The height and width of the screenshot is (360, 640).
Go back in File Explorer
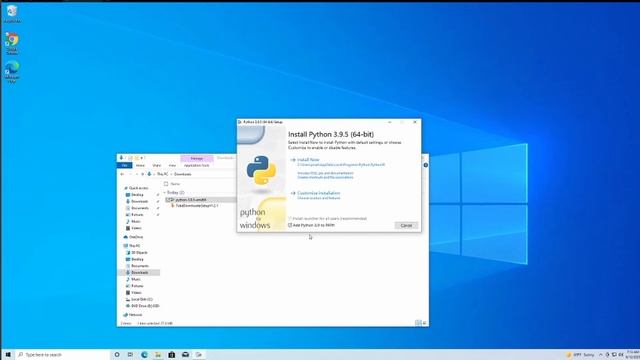click(122, 174)
